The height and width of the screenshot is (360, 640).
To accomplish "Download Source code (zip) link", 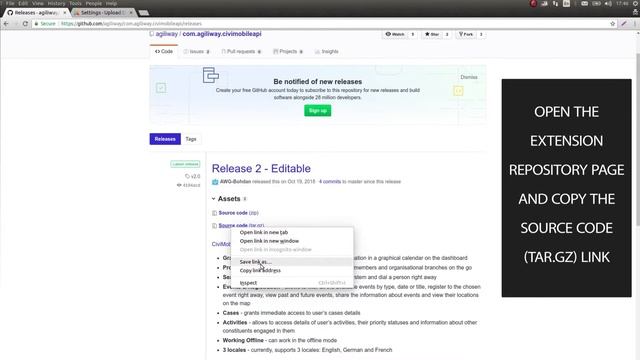I will 238,213.
